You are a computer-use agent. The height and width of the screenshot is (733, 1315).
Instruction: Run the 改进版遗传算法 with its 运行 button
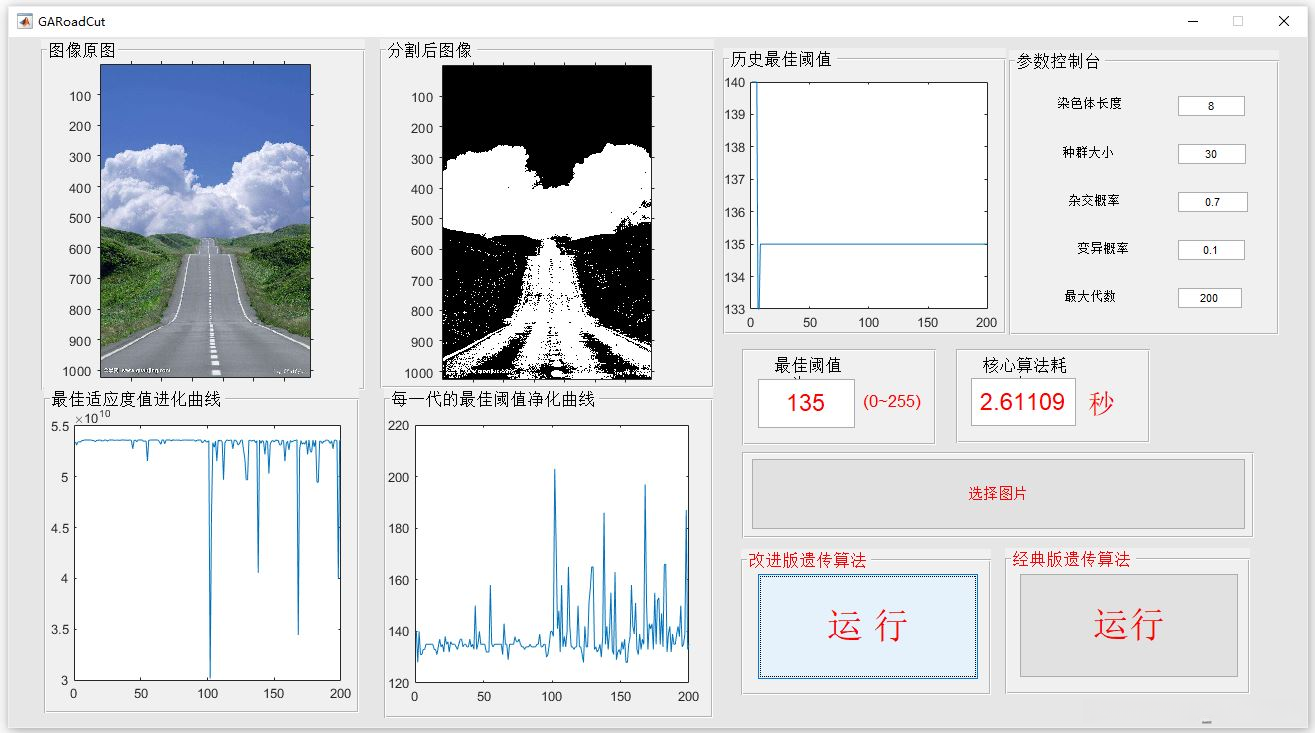tap(867, 626)
